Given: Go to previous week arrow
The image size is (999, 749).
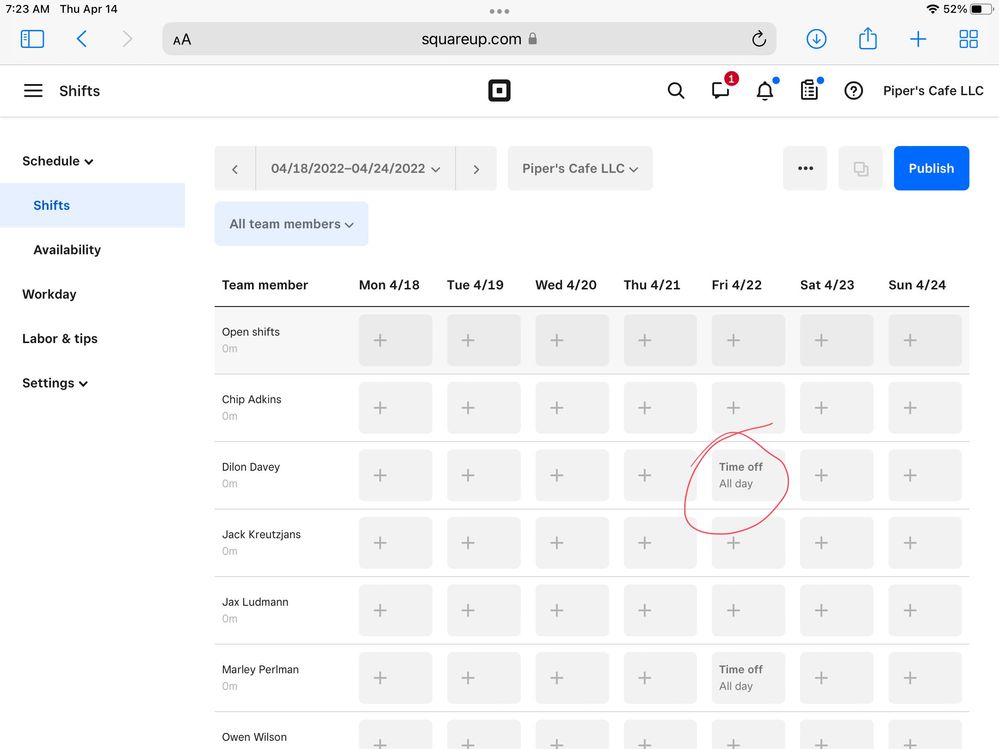Looking at the screenshot, I should click(x=235, y=169).
